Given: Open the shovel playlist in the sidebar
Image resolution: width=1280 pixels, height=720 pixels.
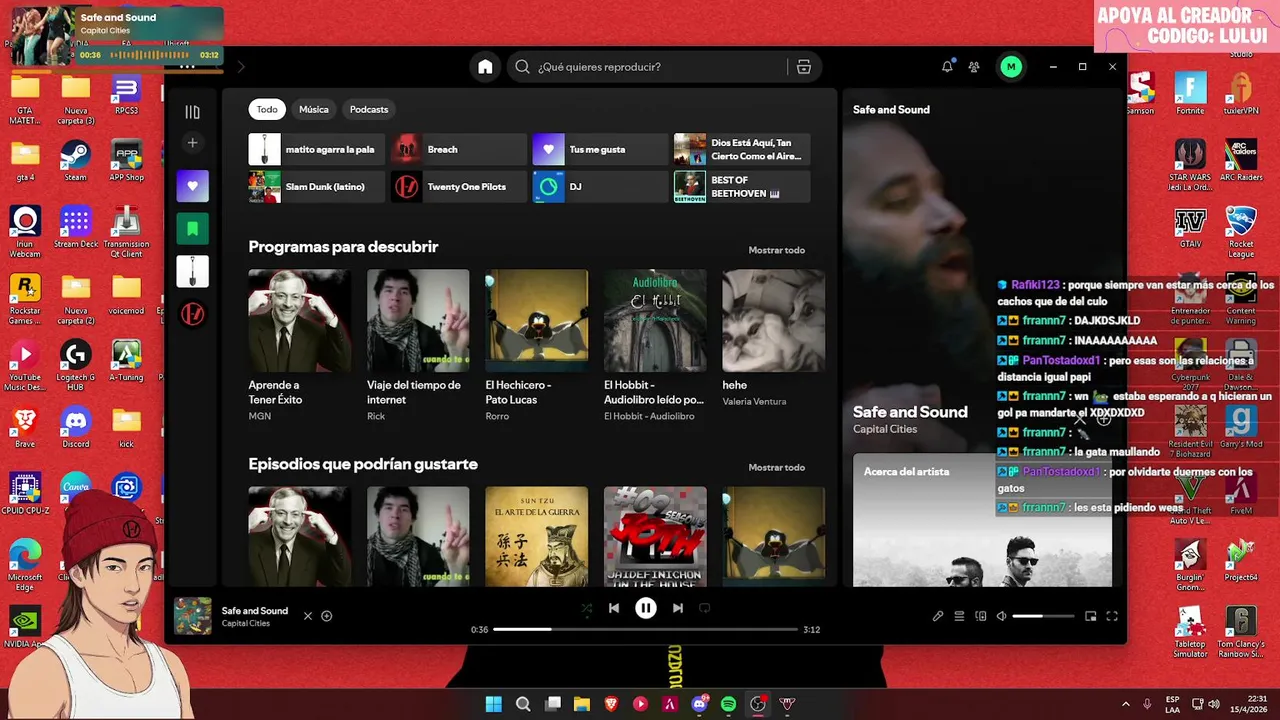Looking at the screenshot, I should [x=193, y=271].
